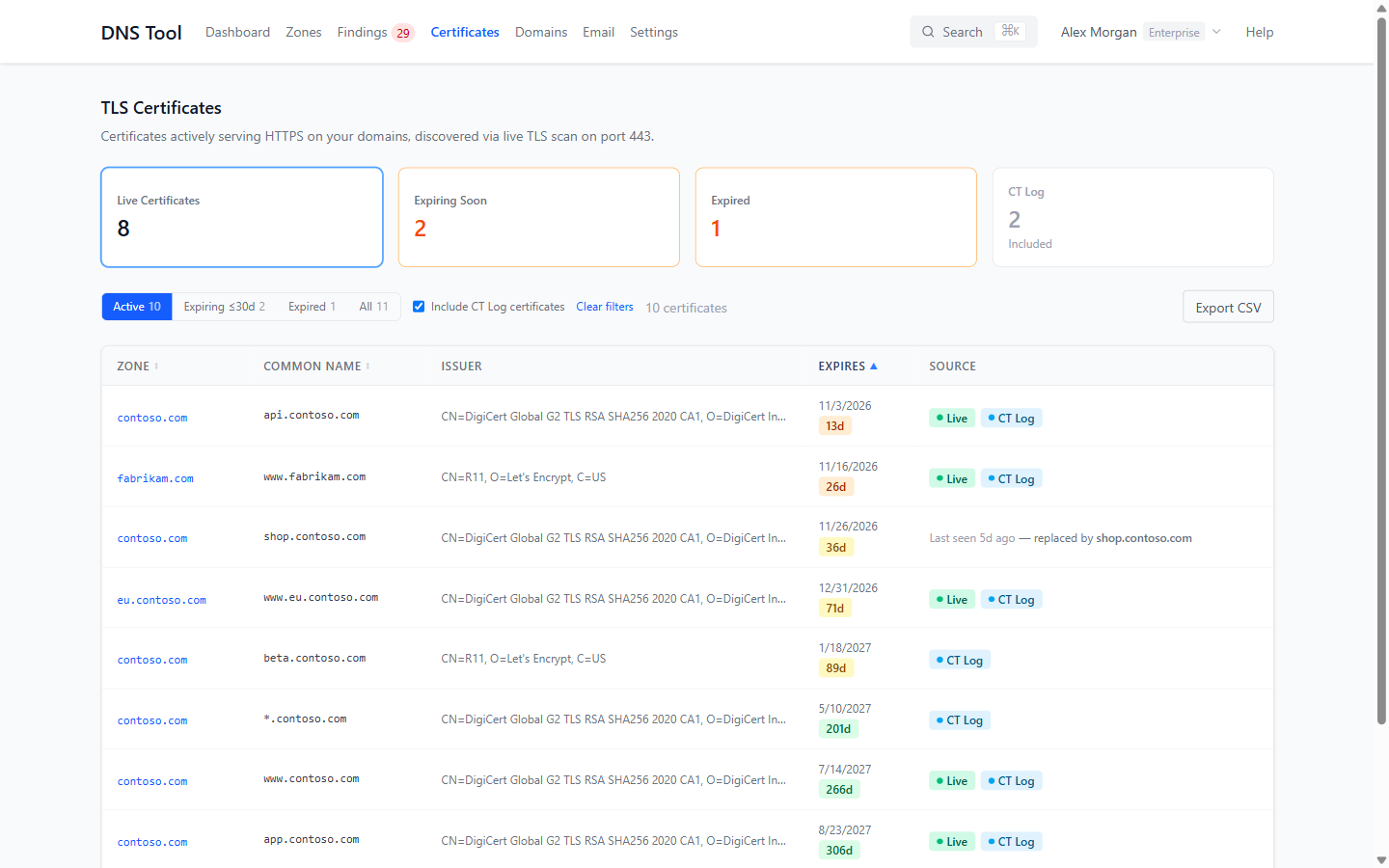The height and width of the screenshot is (868, 1389).
Task: Navigate to Email in top nav
Action: click(598, 32)
